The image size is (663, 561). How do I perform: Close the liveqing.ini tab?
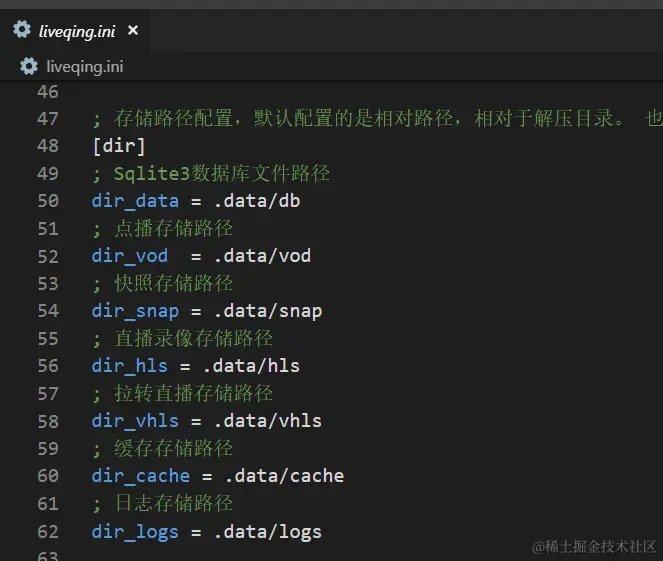pos(133,30)
